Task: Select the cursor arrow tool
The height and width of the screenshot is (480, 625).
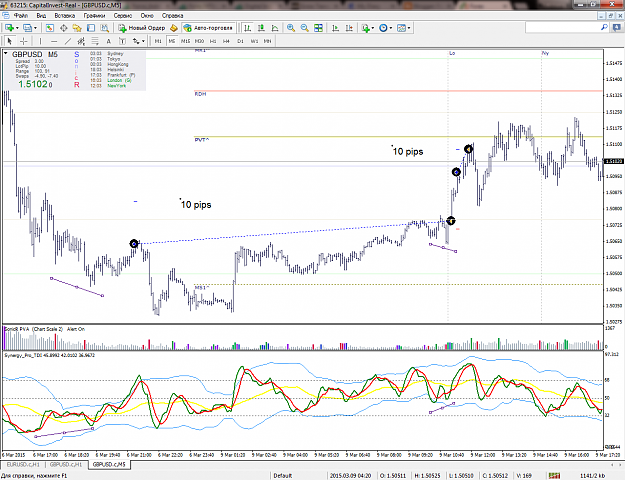Action: pos(10,41)
